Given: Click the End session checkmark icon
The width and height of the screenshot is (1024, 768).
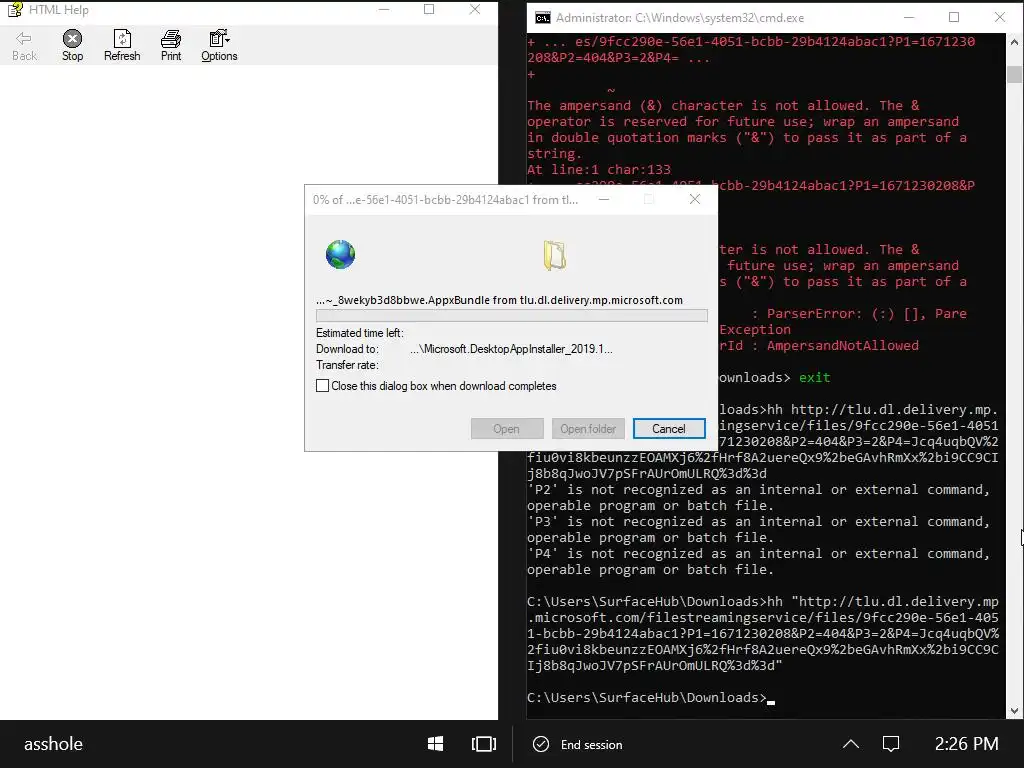Looking at the screenshot, I should click(x=541, y=744).
